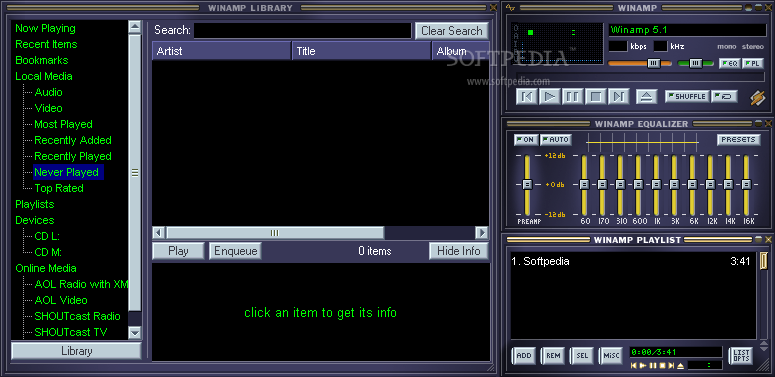Click the Eject open-file button

[646, 96]
